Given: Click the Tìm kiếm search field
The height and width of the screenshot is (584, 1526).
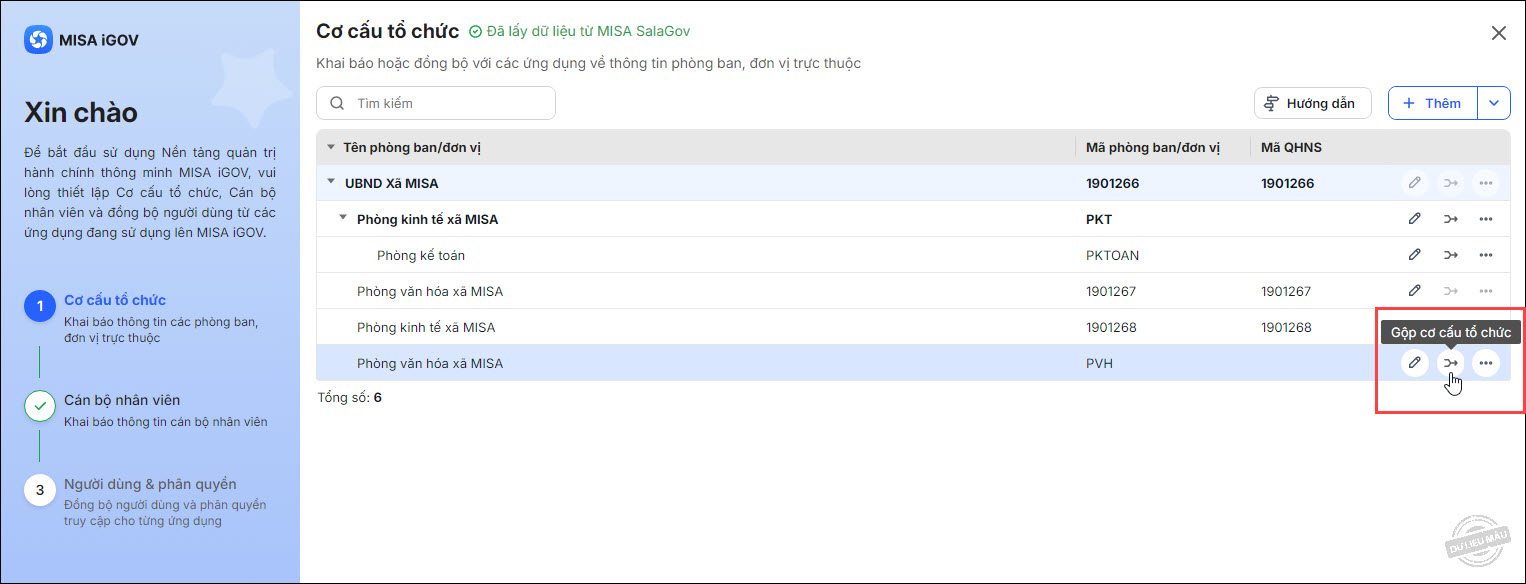Looking at the screenshot, I should pos(445,103).
